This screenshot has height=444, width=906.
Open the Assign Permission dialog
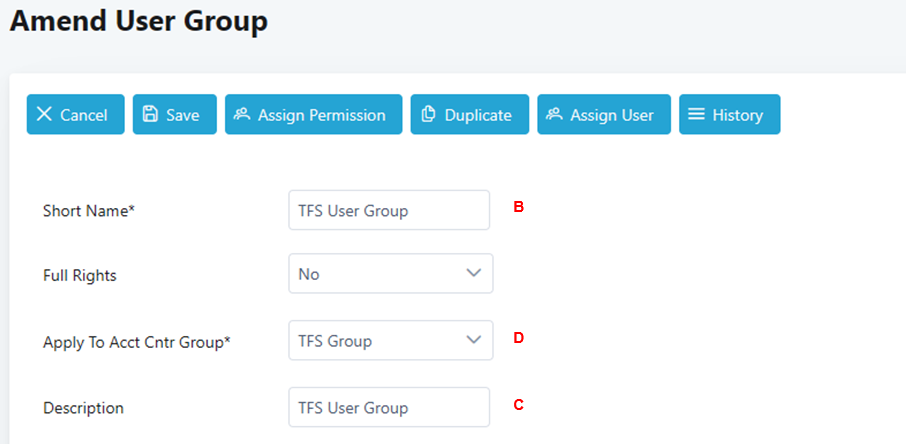313,114
